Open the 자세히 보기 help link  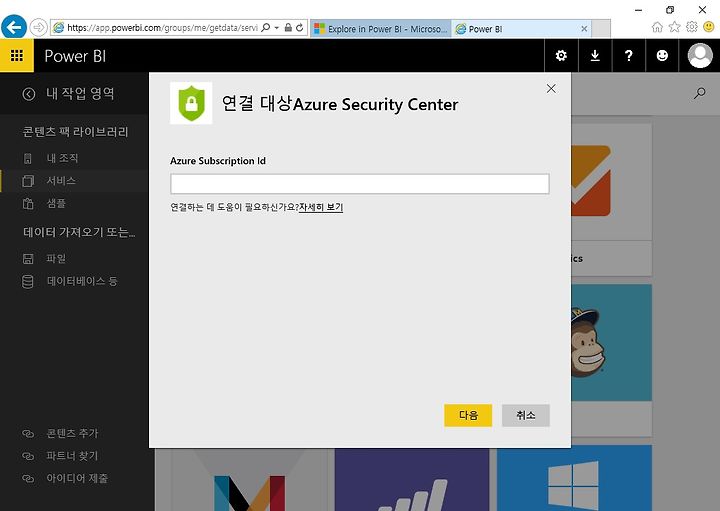(321, 207)
